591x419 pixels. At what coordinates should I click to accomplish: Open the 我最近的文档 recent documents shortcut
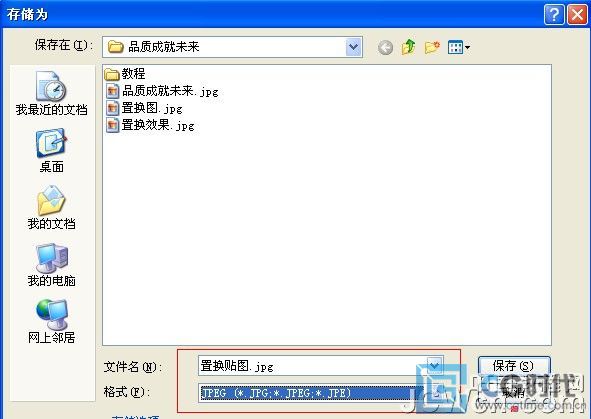(x=52, y=93)
